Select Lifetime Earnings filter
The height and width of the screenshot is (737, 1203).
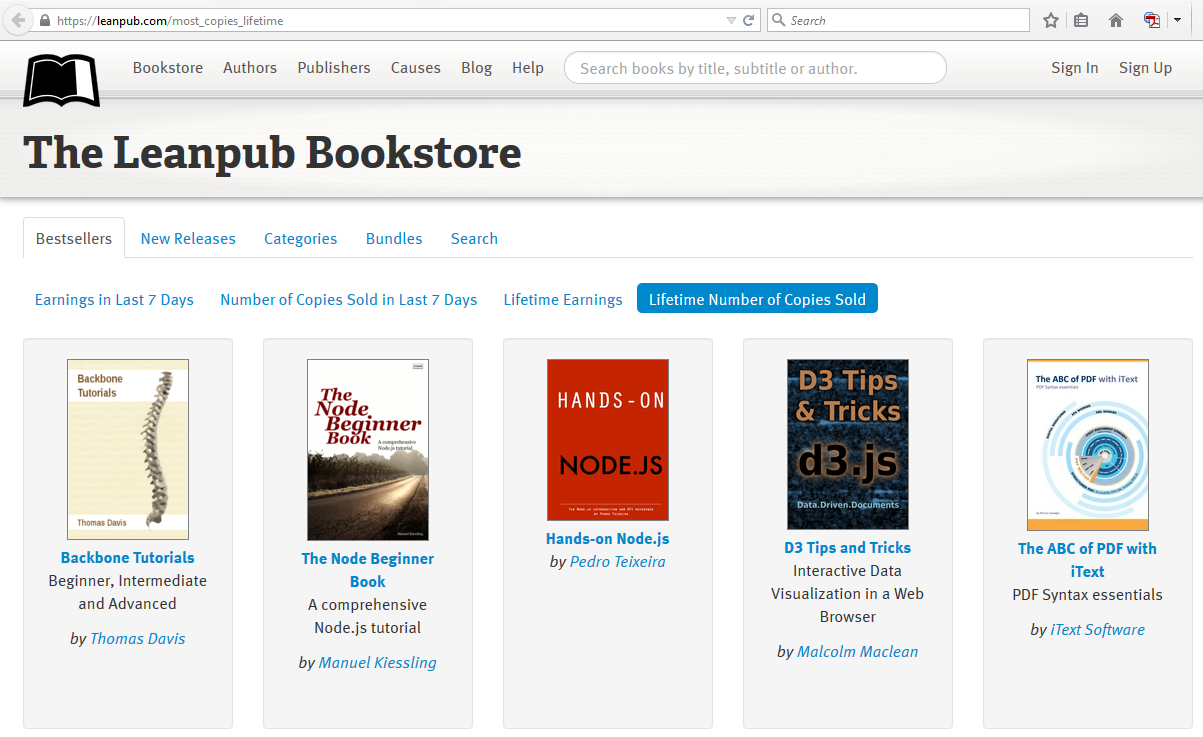pyautogui.click(x=563, y=300)
